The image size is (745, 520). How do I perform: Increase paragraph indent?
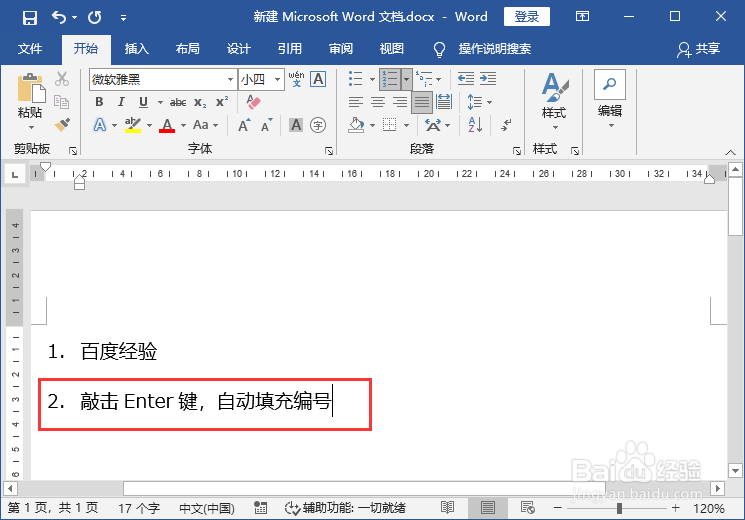point(488,78)
